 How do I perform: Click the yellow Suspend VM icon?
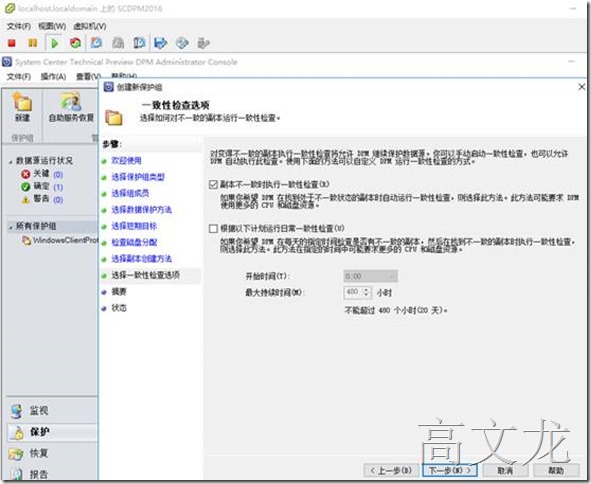point(33,43)
